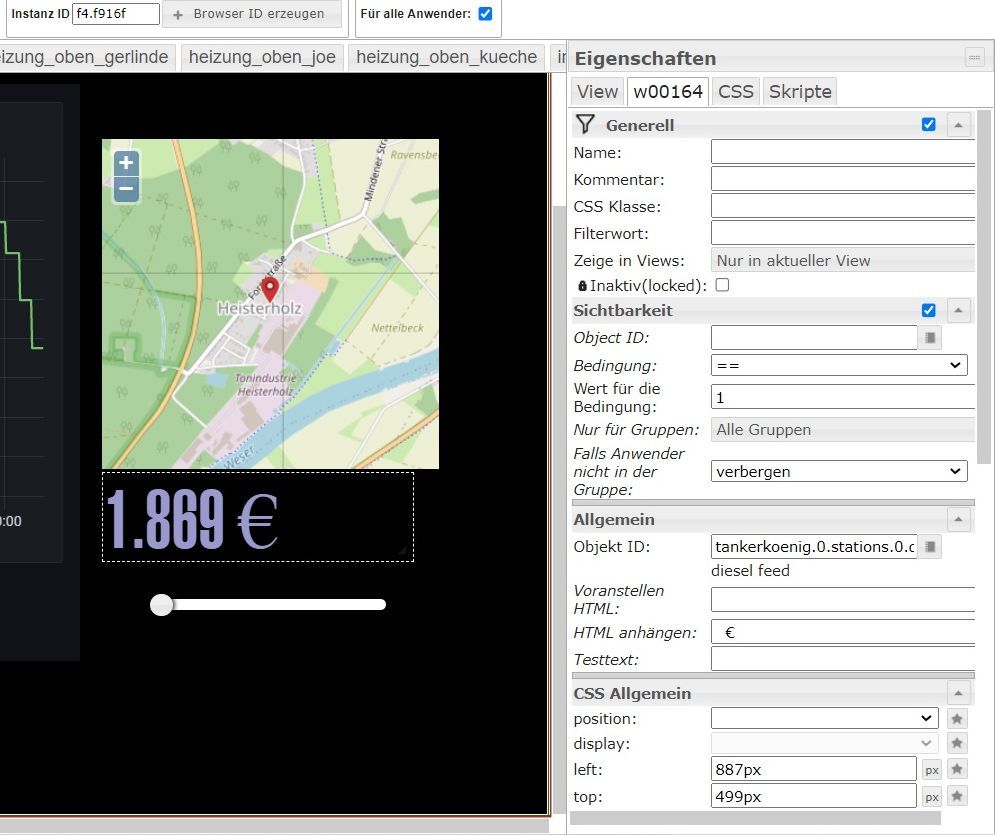Open object ID picker next to tankerkoenig field
Image resolution: width=995 pixels, height=835 pixels.
931,547
